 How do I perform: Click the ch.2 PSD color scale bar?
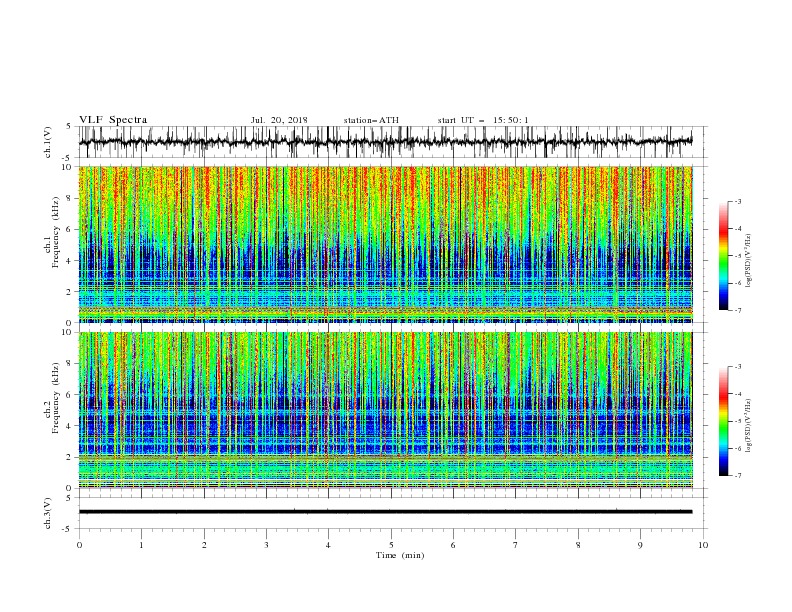click(x=723, y=421)
